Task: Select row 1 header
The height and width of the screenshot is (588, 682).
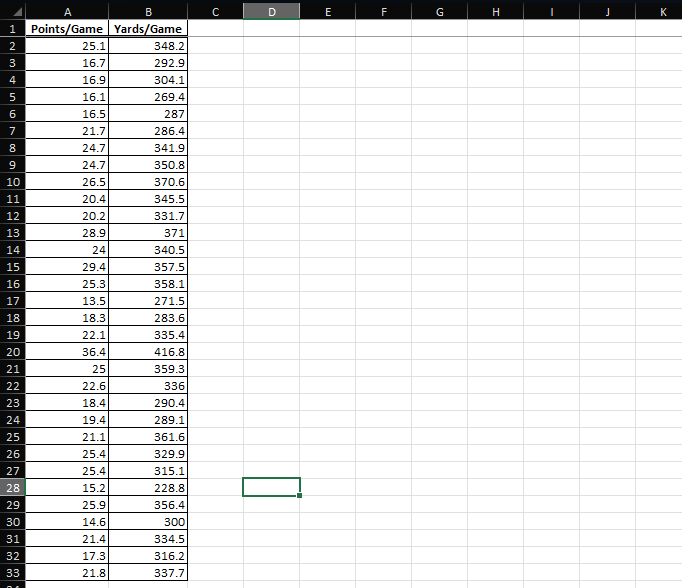Action: point(13,29)
